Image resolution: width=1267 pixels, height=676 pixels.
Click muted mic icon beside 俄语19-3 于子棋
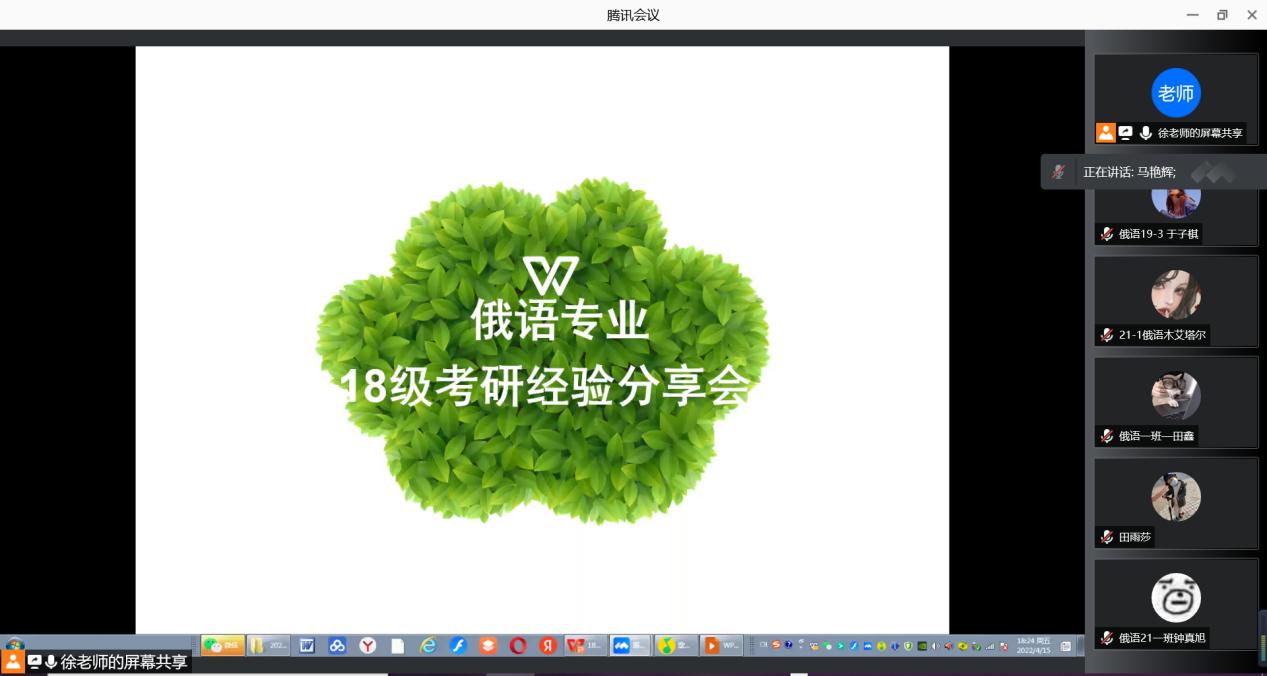click(x=1106, y=234)
